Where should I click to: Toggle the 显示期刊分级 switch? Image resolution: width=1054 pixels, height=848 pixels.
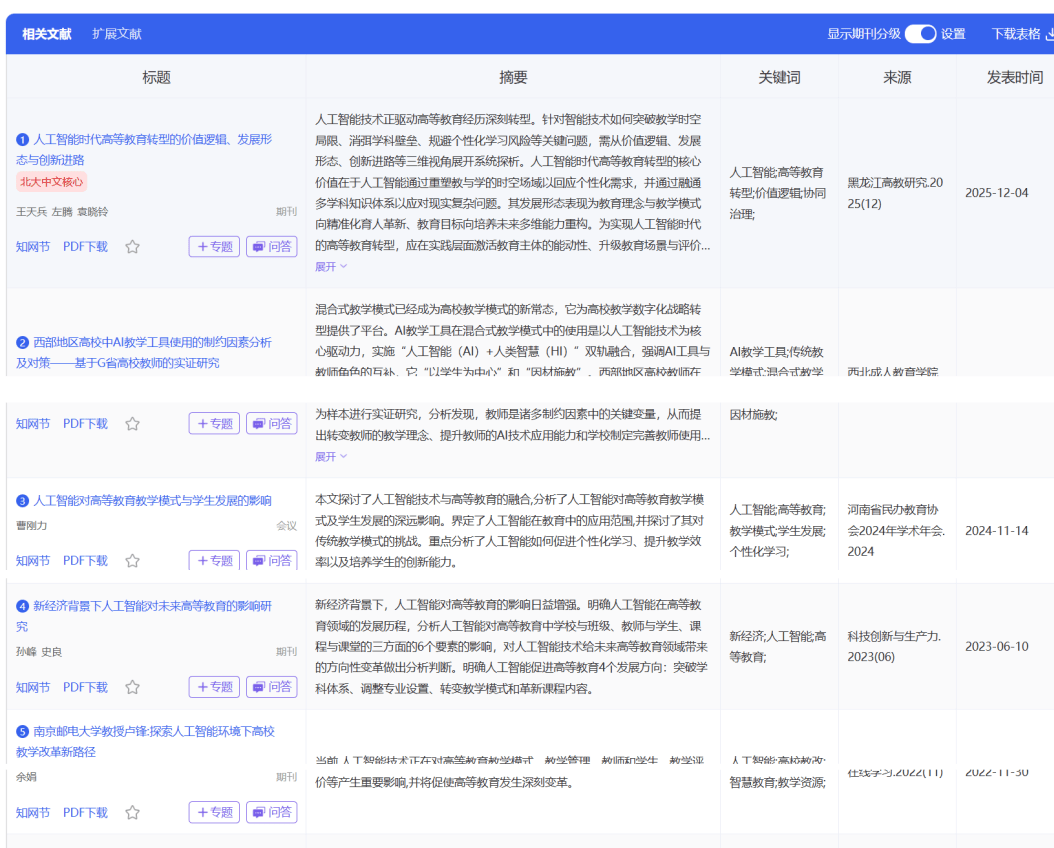pyautogui.click(x=920, y=34)
